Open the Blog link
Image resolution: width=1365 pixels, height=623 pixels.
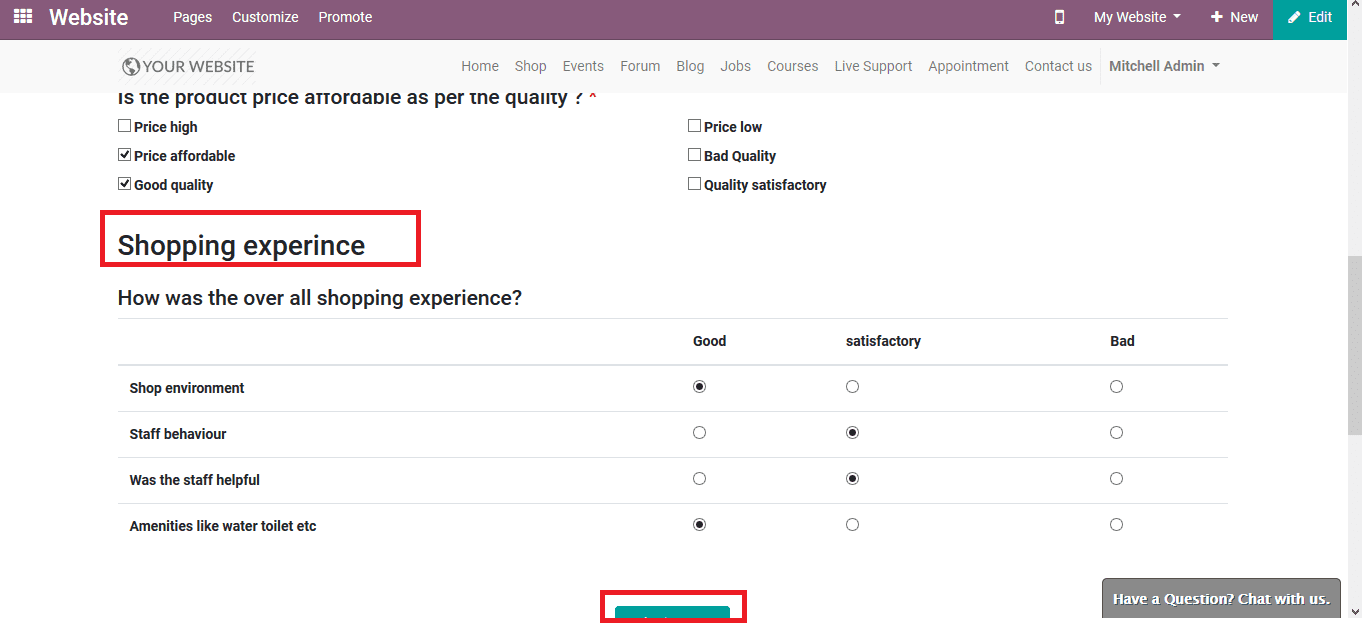pos(690,66)
